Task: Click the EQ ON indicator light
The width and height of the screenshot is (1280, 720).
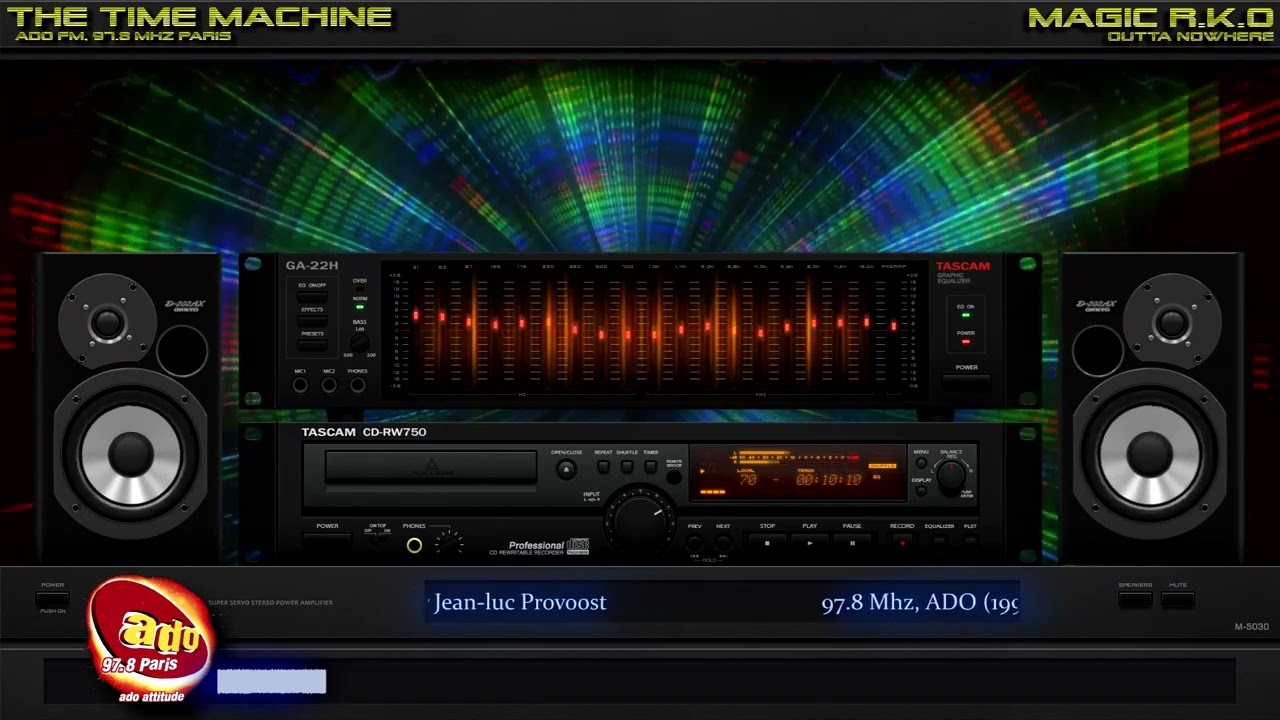Action: point(966,315)
